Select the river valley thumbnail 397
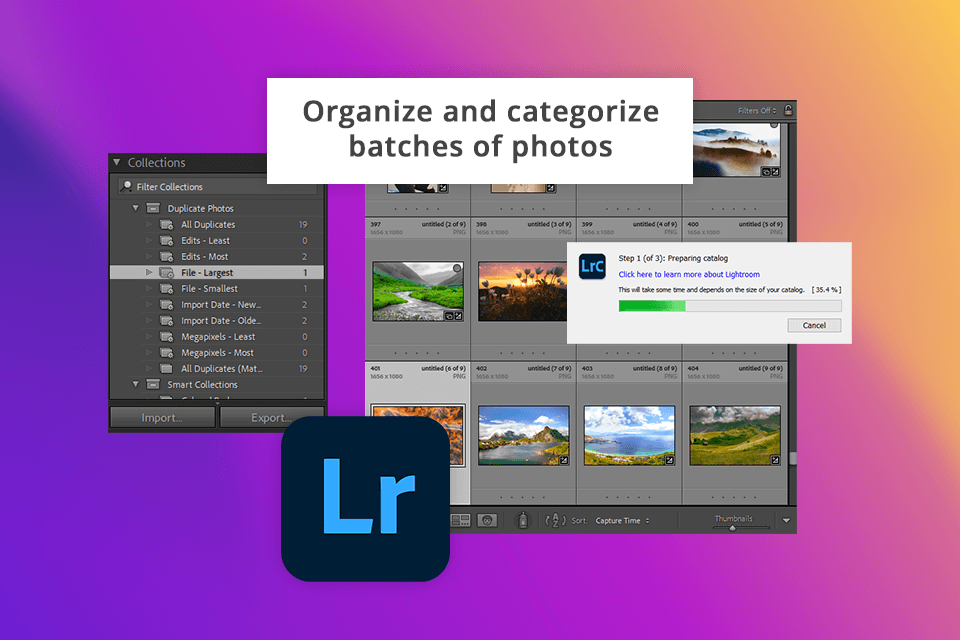The height and width of the screenshot is (640, 960). 418,292
